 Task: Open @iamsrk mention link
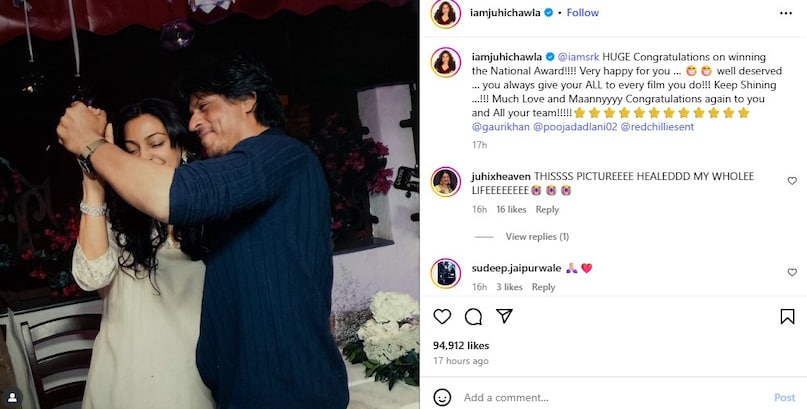(578, 57)
